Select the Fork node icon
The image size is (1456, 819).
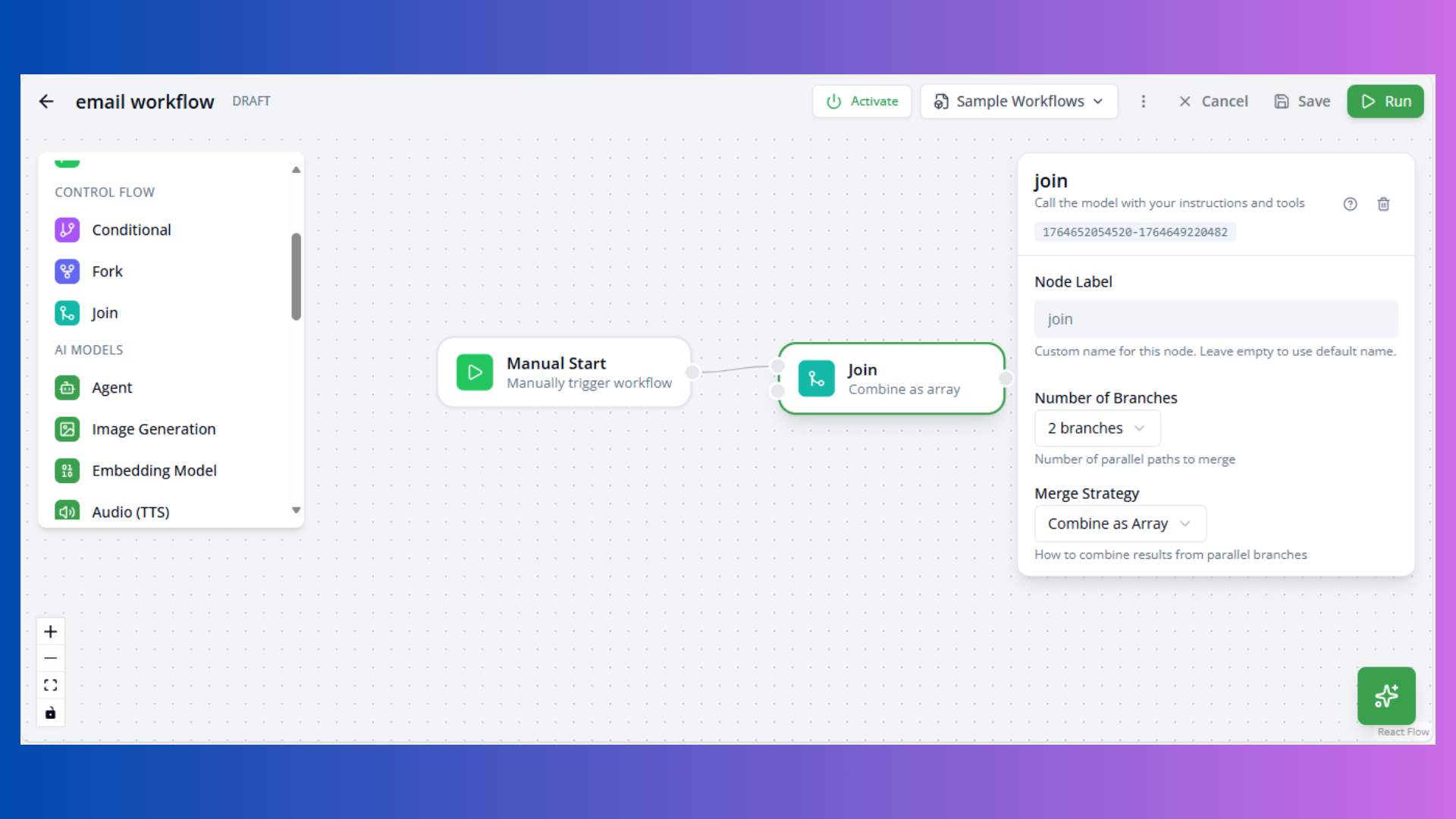coord(67,271)
